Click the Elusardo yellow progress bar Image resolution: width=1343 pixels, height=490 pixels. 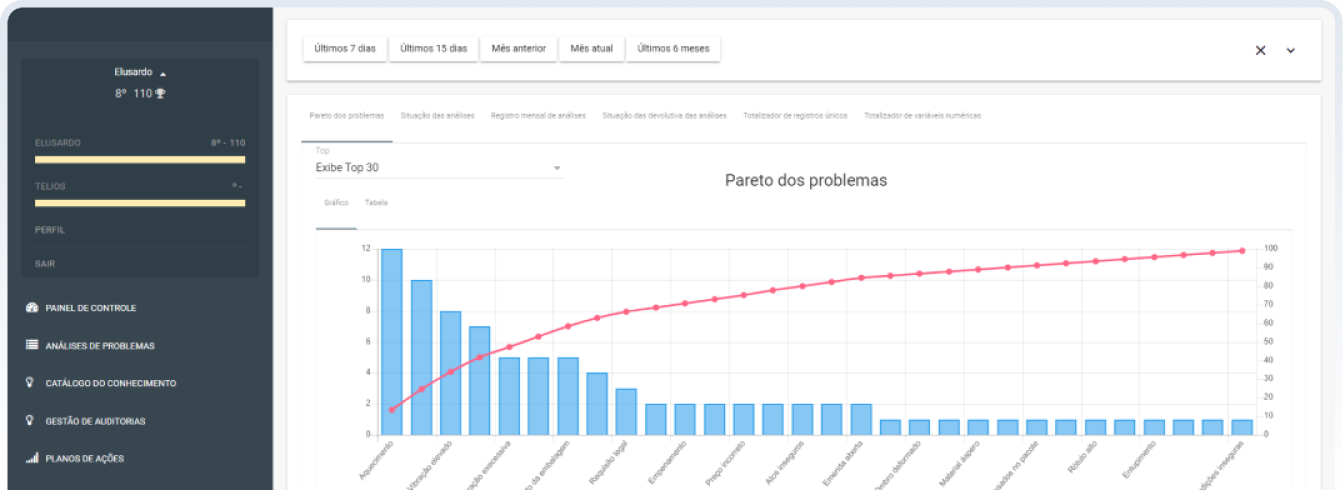pos(140,159)
